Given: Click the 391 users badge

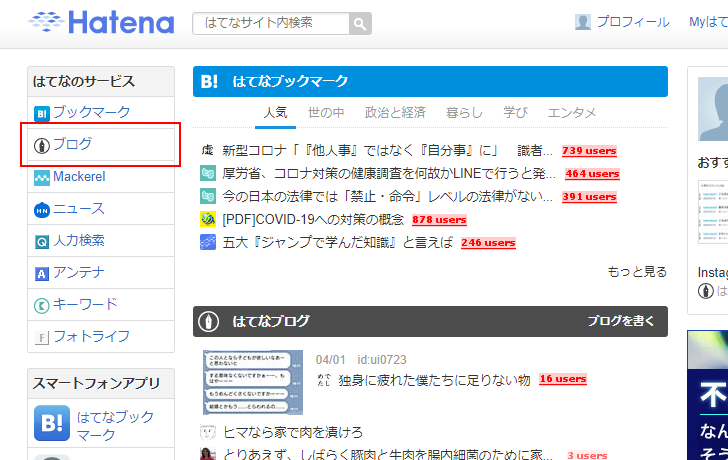Looking at the screenshot, I should coord(589,197).
